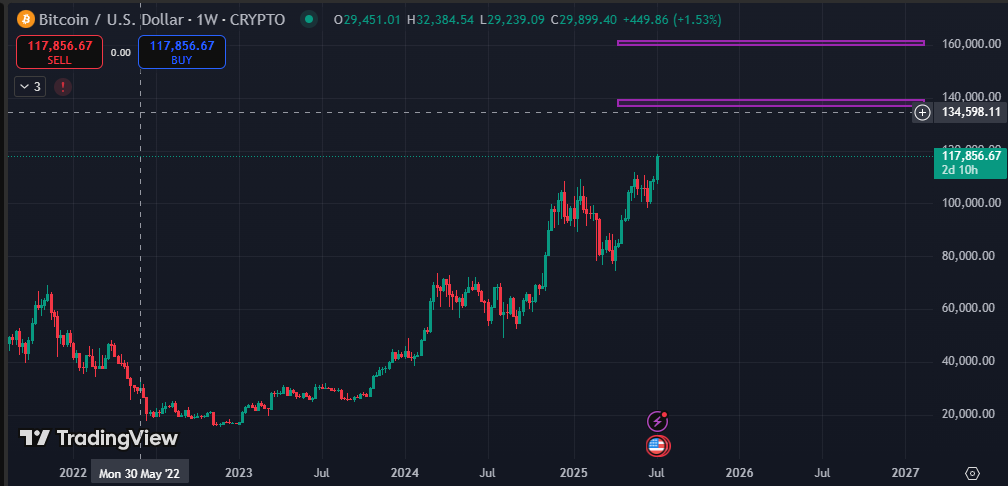Image resolution: width=1008 pixels, height=486 pixels.
Task: Open the purple lightning bolt event icon
Action: pos(657,422)
